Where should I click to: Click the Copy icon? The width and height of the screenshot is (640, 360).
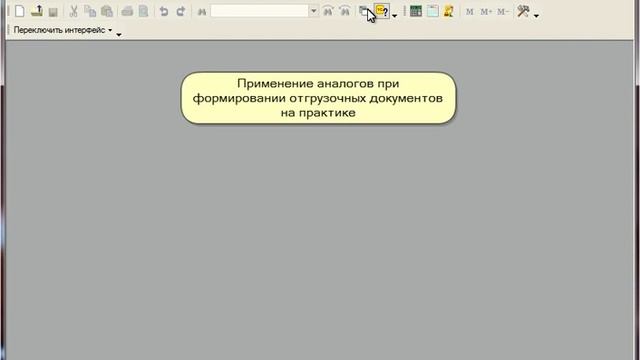click(90, 11)
